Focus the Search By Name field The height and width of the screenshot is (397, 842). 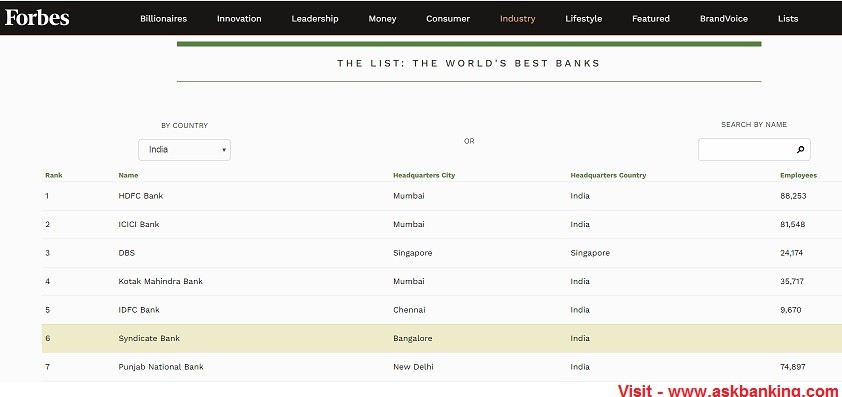pos(754,150)
